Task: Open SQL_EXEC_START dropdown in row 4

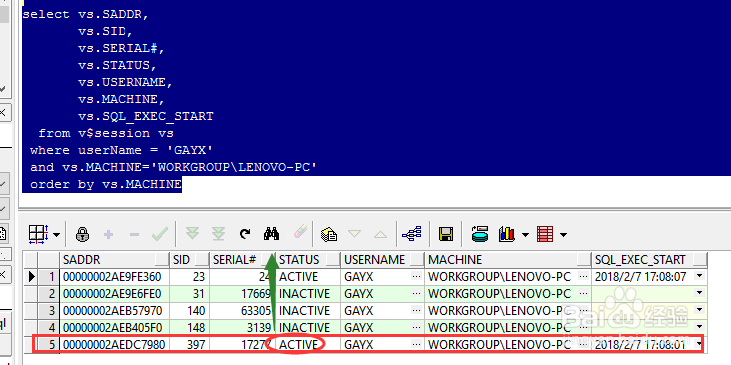Action: 699,327
